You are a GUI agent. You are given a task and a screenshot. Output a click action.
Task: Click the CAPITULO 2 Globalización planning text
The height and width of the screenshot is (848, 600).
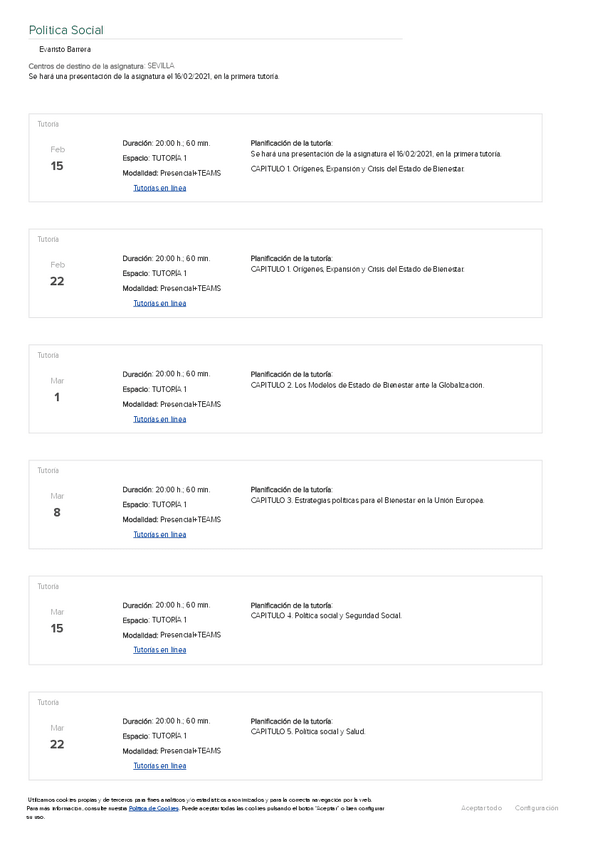366,385
